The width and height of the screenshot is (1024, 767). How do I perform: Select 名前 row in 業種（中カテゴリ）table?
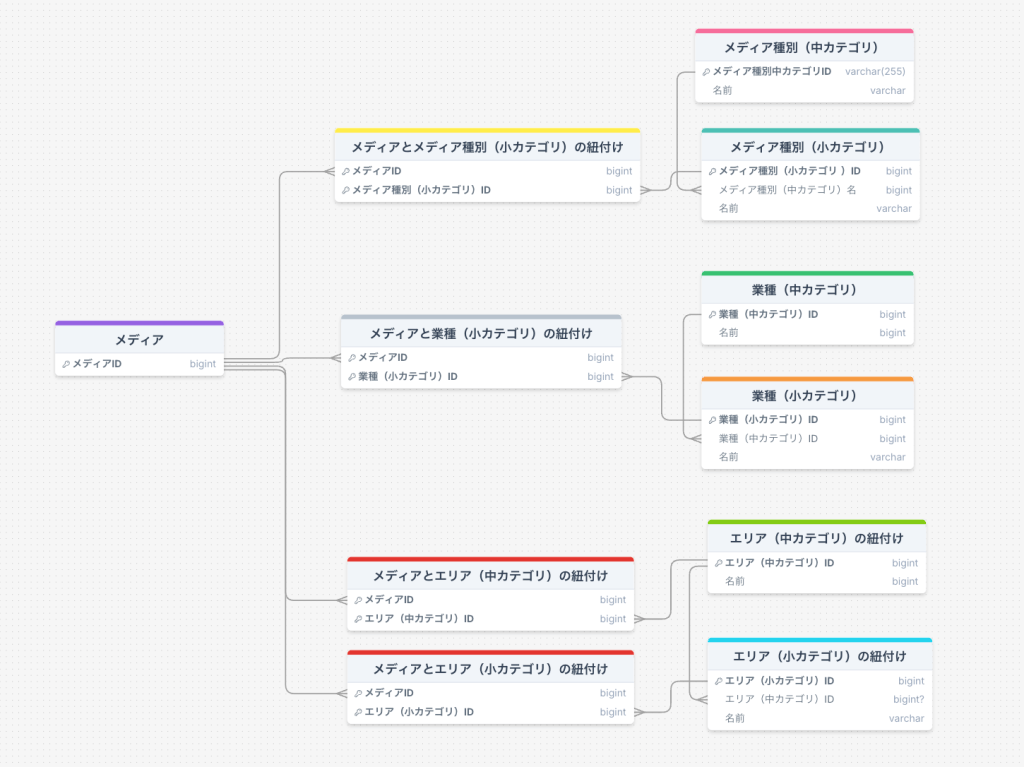(x=807, y=333)
